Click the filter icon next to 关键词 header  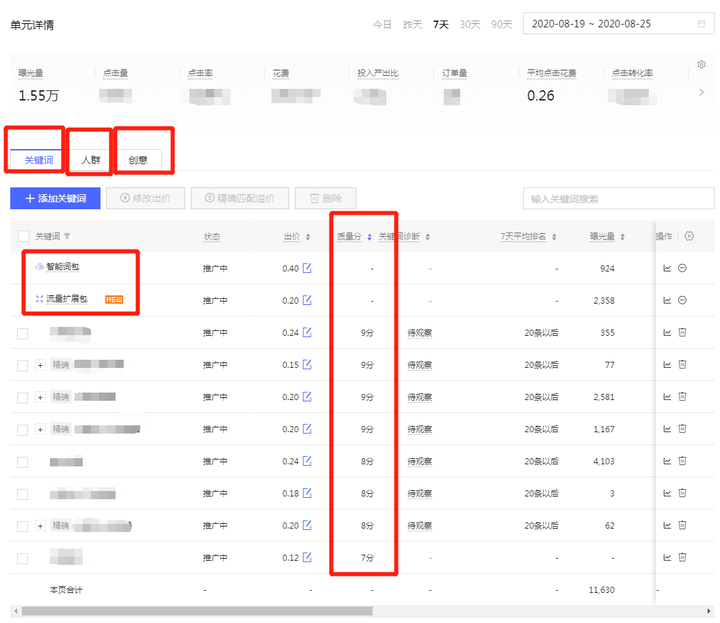tap(68, 237)
